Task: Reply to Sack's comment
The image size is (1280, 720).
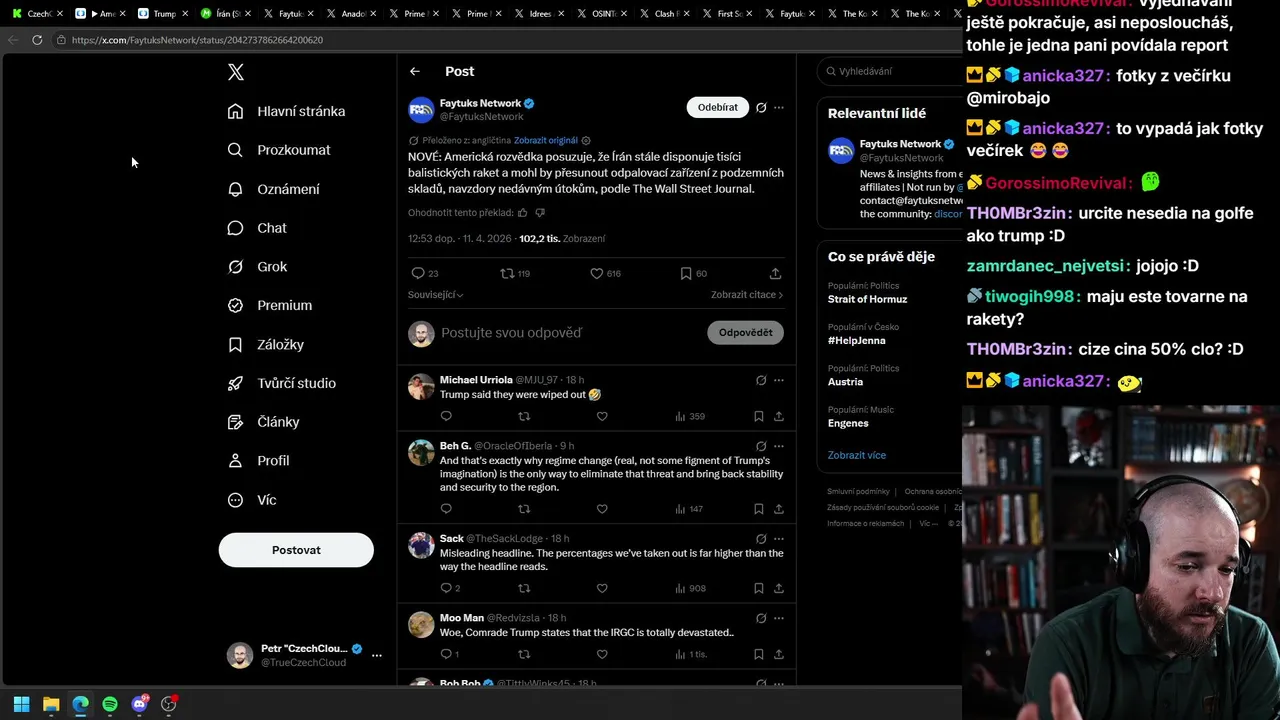Action: (x=446, y=588)
